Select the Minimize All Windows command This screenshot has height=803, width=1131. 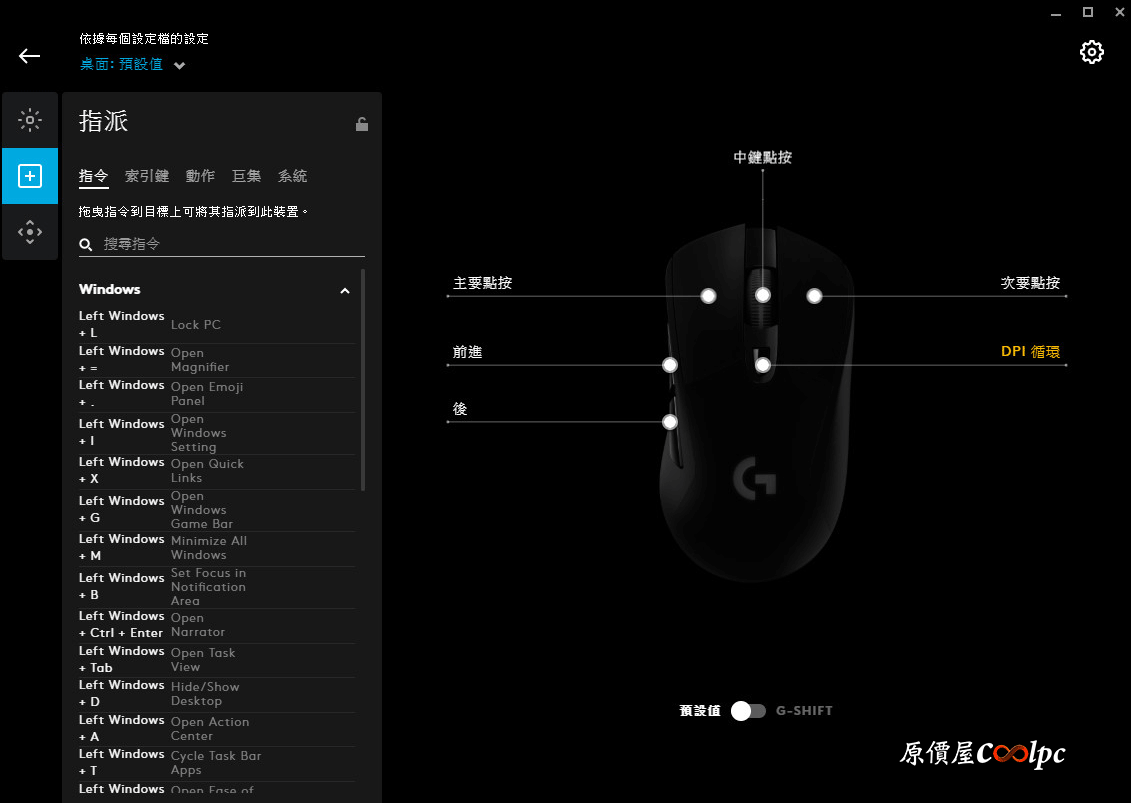point(217,548)
